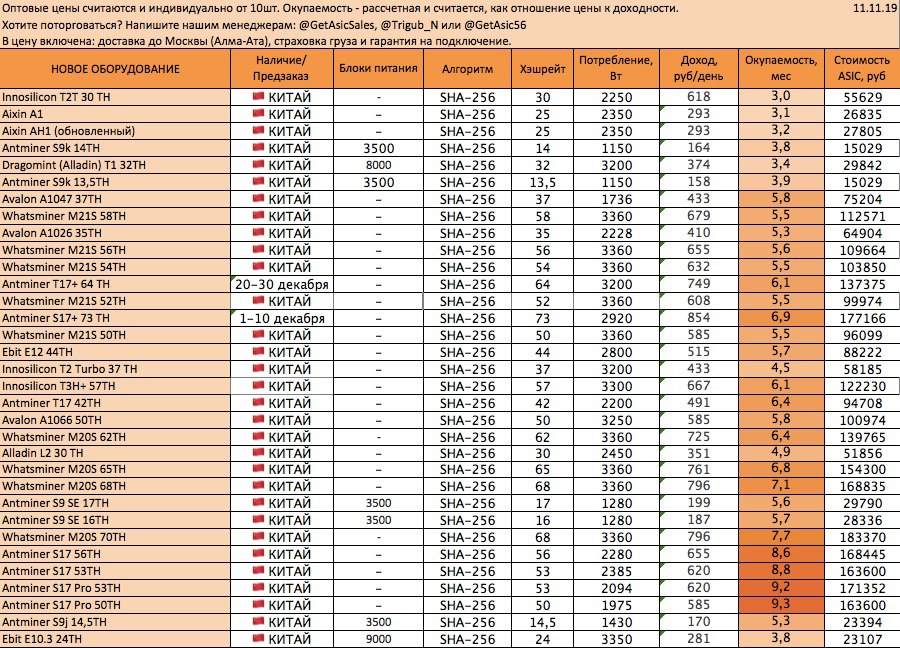Click the flag in Antminer S9 SE 17TH row
The width and height of the screenshot is (900, 648).
click(x=258, y=502)
